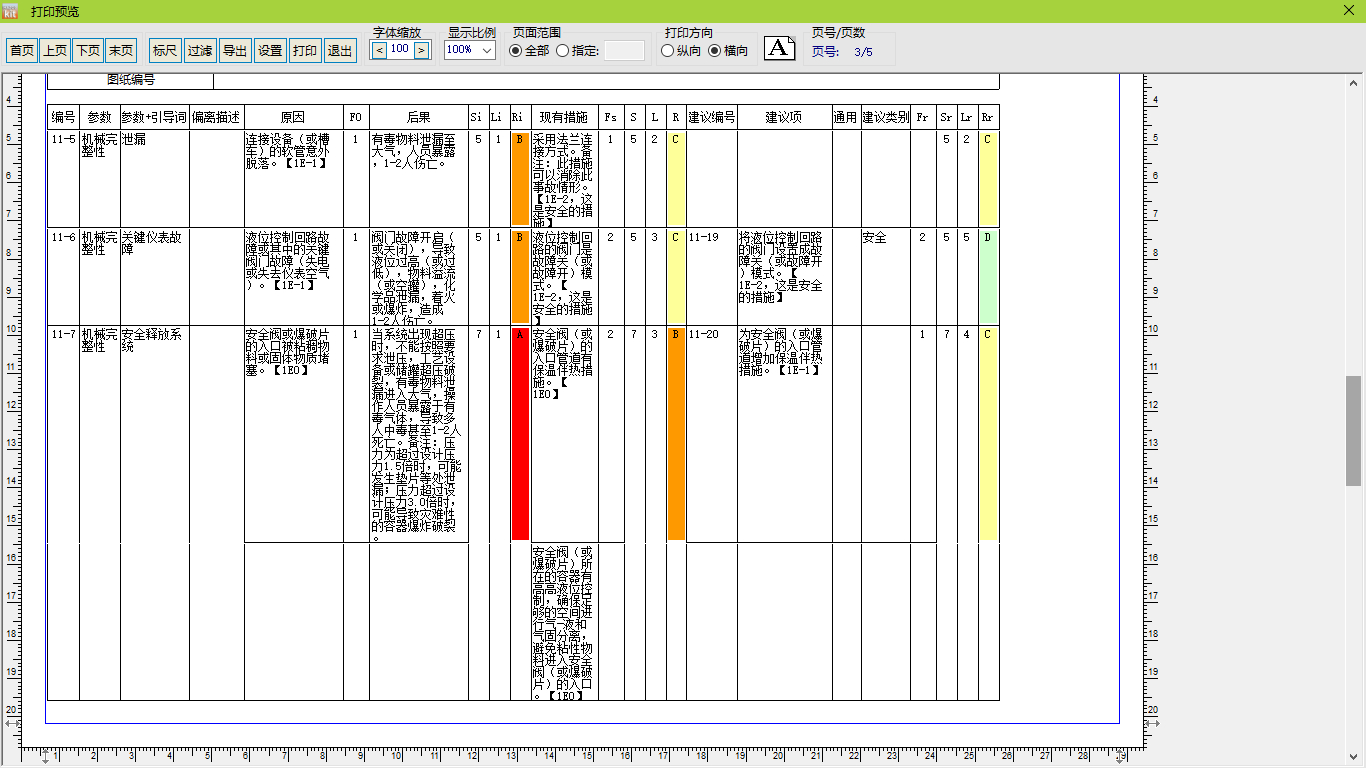Click the 页号 3/5 page indicator
Viewport: 1366px width, 768px height.
click(842, 52)
